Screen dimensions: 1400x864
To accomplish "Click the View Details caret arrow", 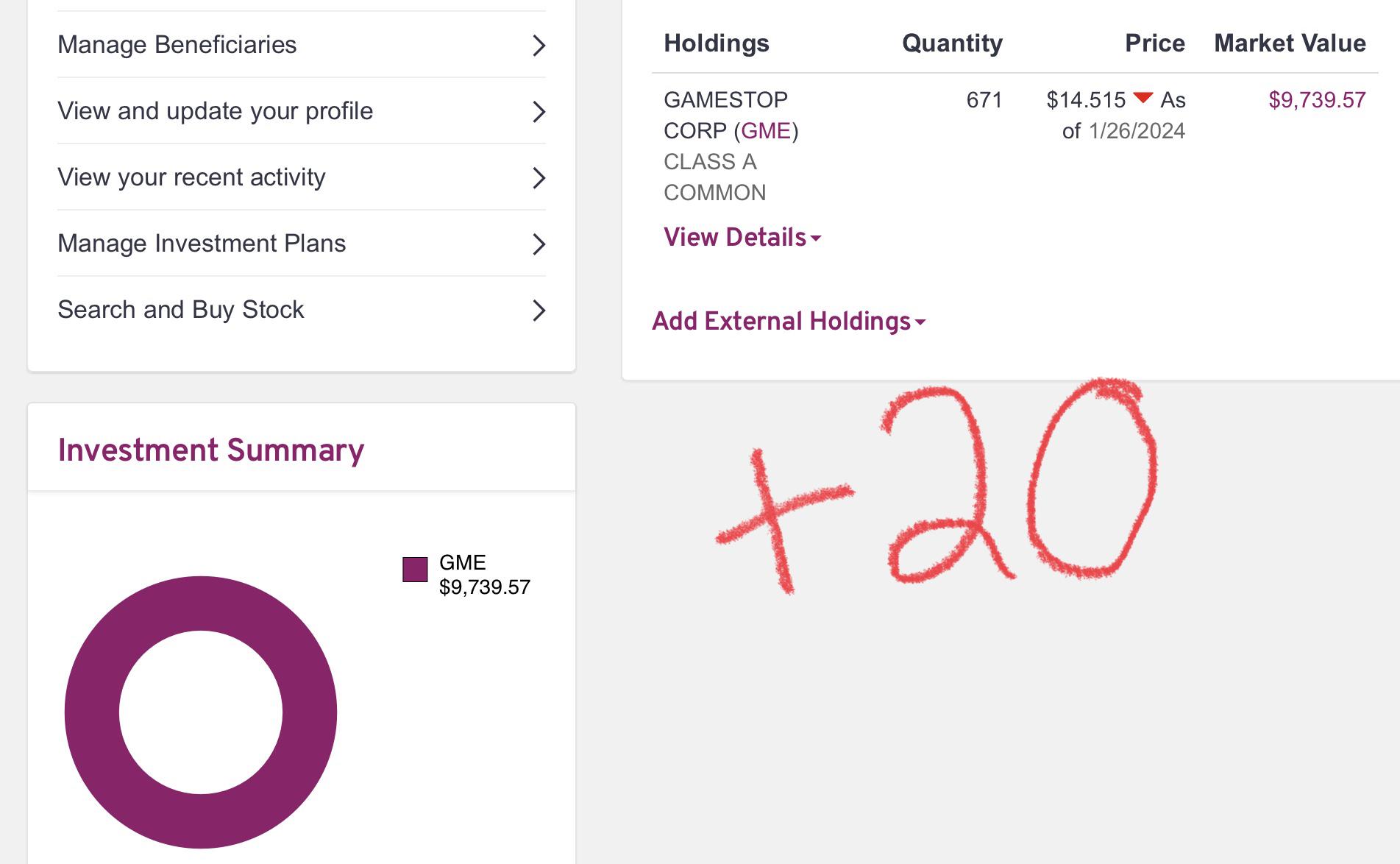I will pyautogui.click(x=816, y=238).
